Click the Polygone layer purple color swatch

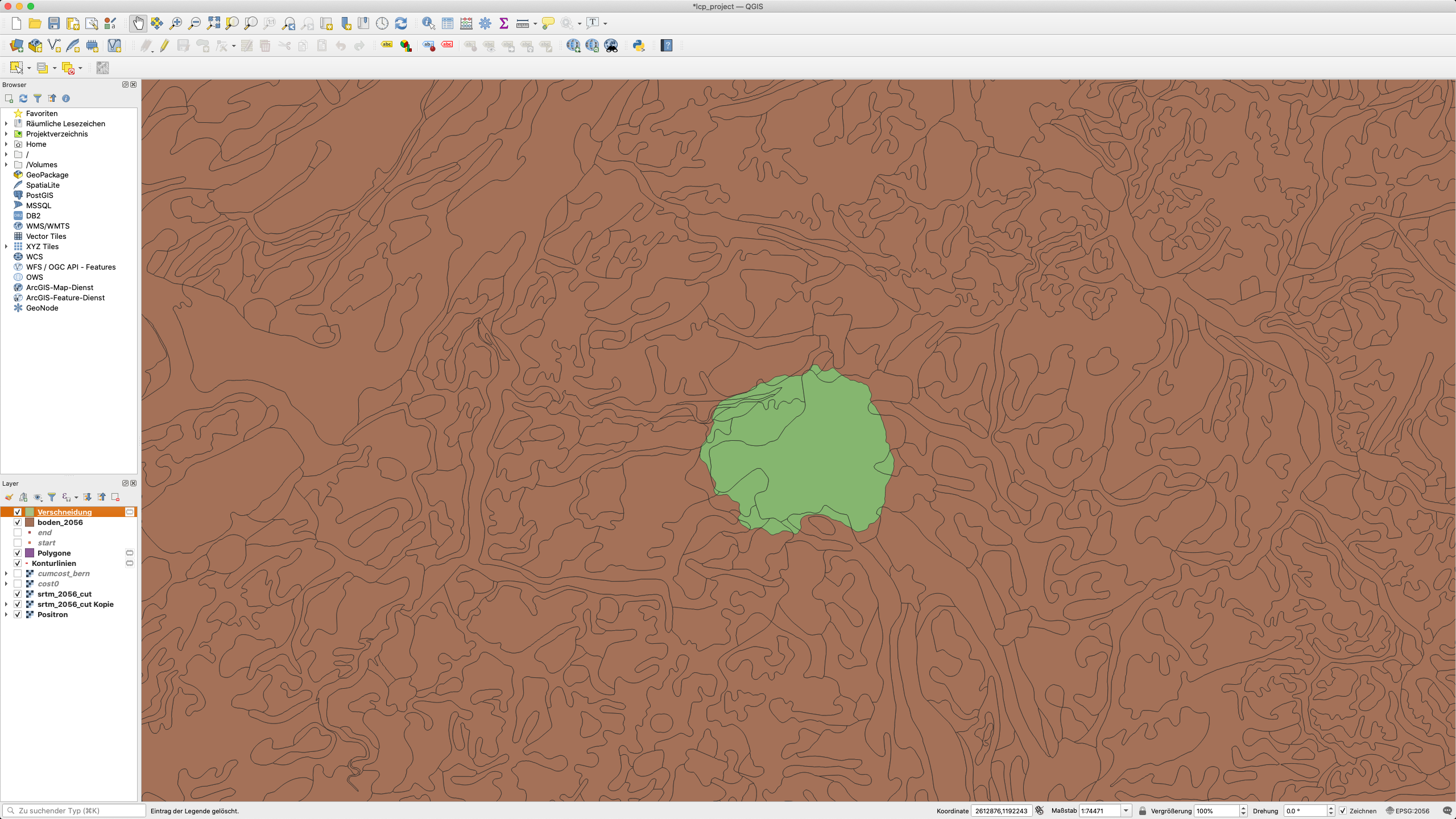click(x=30, y=553)
